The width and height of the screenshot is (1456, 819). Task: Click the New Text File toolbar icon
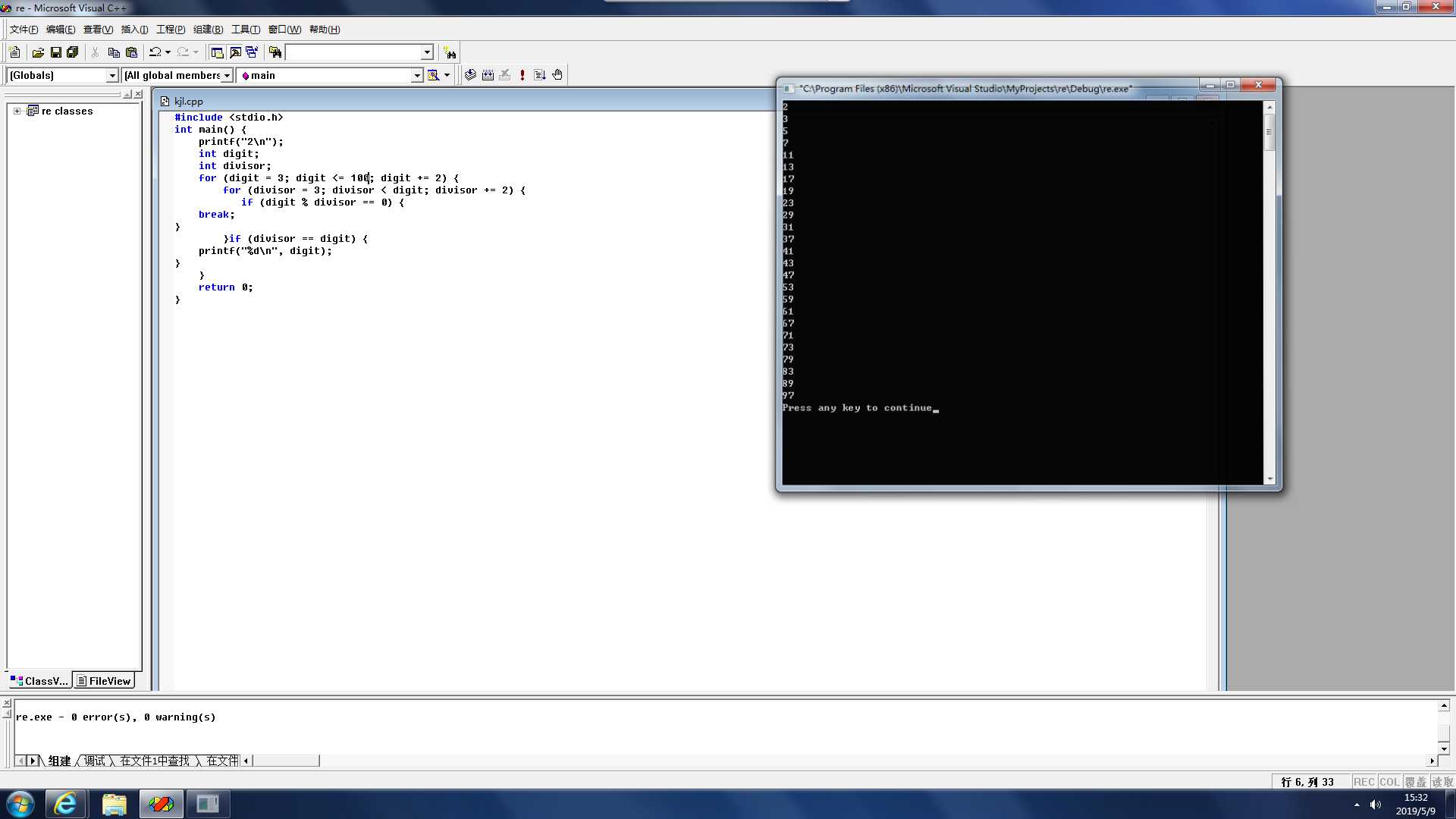point(14,52)
